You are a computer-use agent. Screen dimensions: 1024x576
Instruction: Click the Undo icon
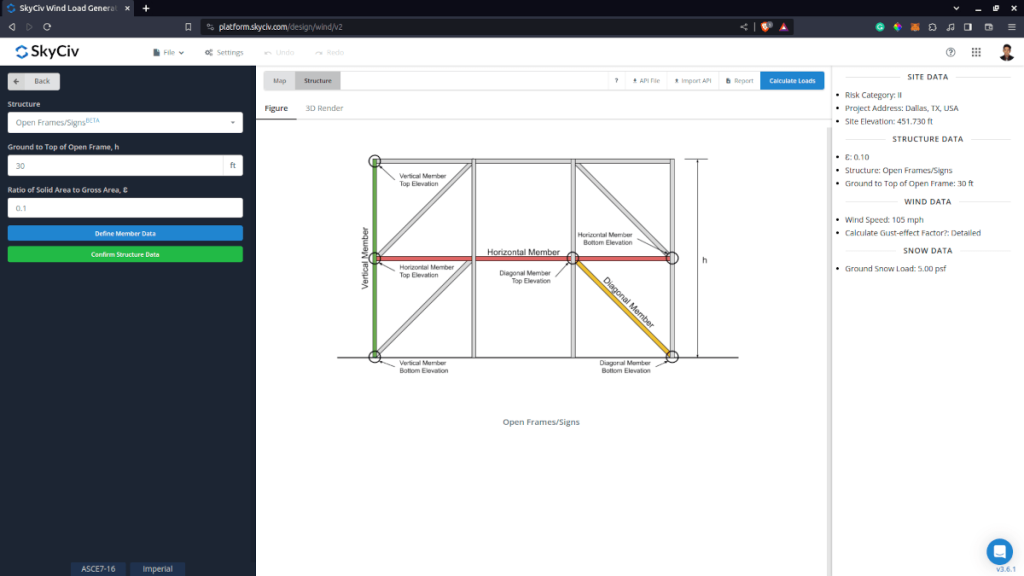pyautogui.click(x=278, y=52)
